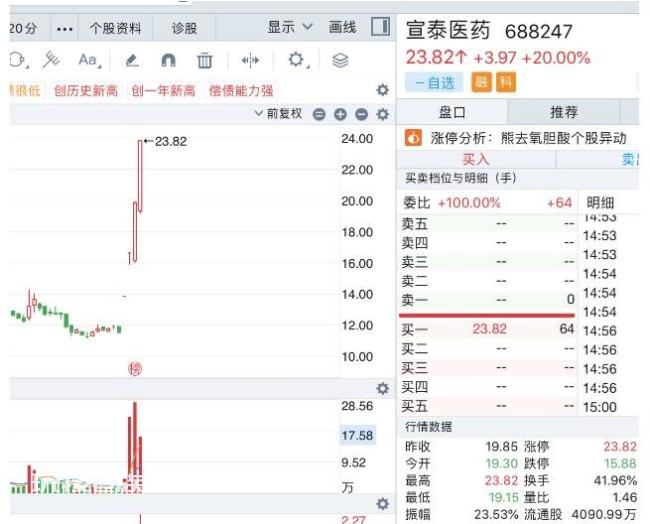Click the orange 融 badge
650x524 pixels.
[481, 82]
